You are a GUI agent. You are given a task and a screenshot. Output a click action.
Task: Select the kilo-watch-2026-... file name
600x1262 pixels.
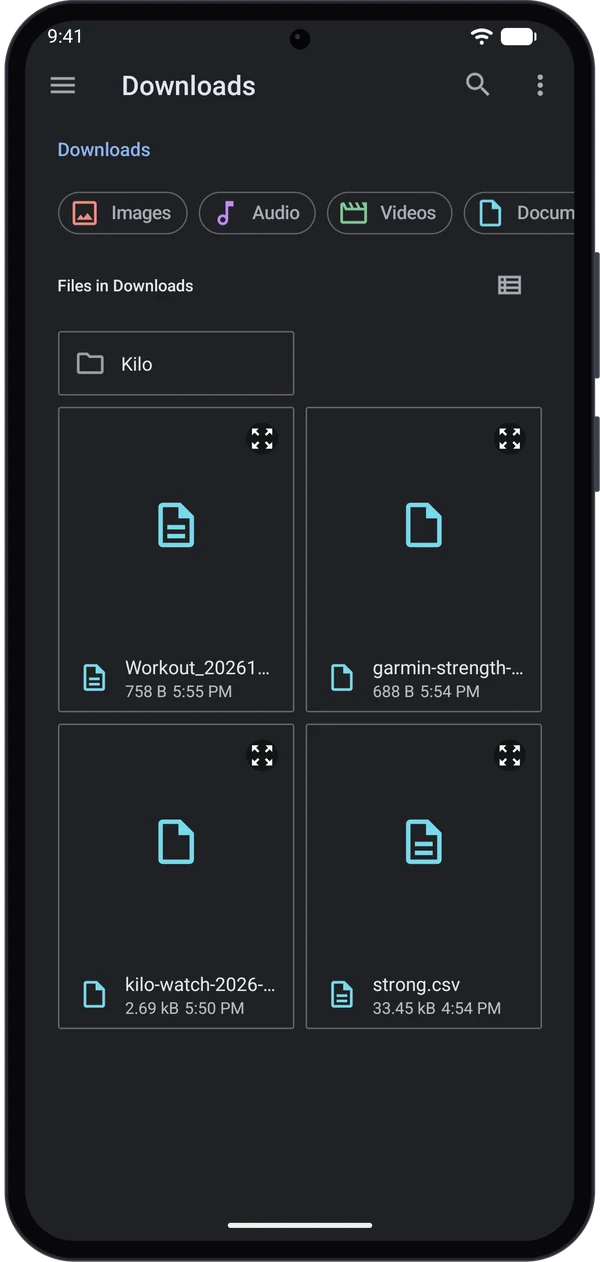(x=200, y=985)
